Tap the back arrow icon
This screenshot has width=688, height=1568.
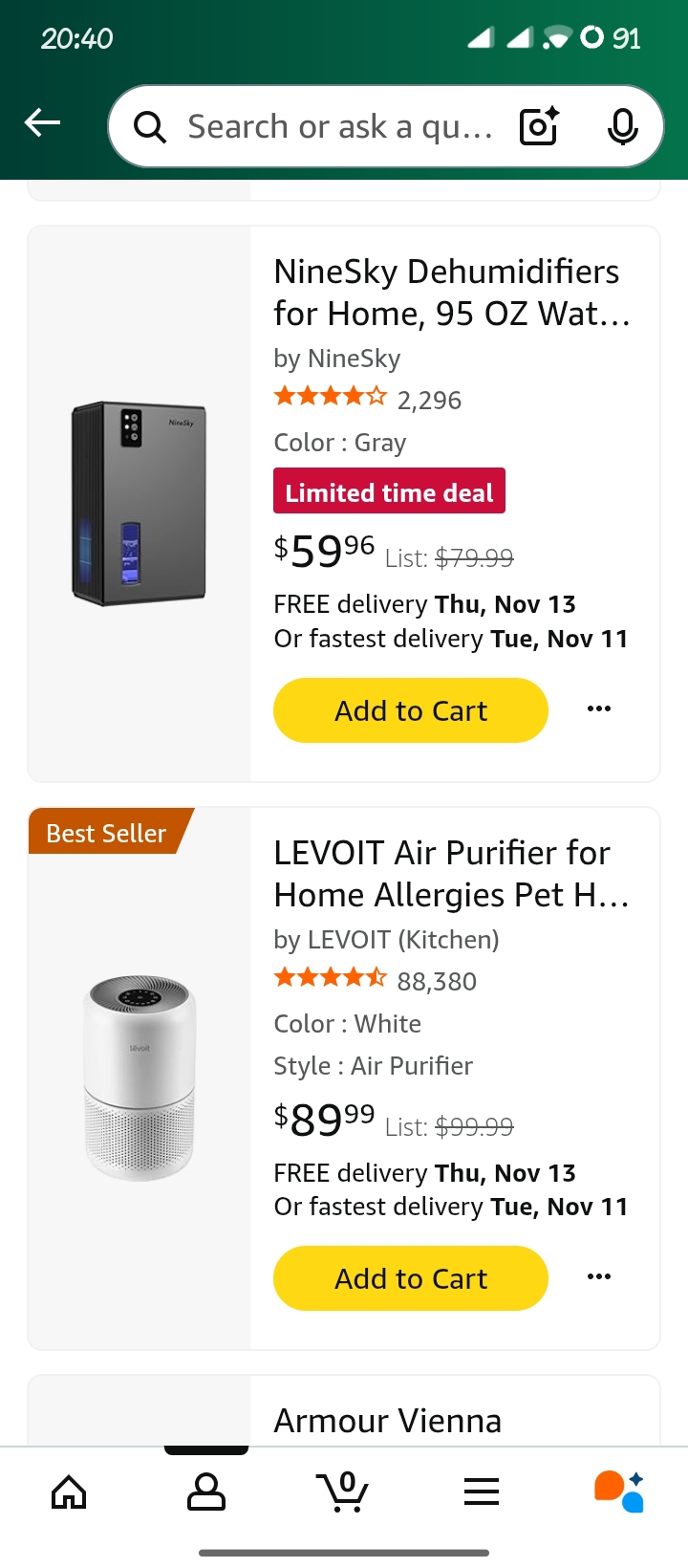[x=43, y=123]
